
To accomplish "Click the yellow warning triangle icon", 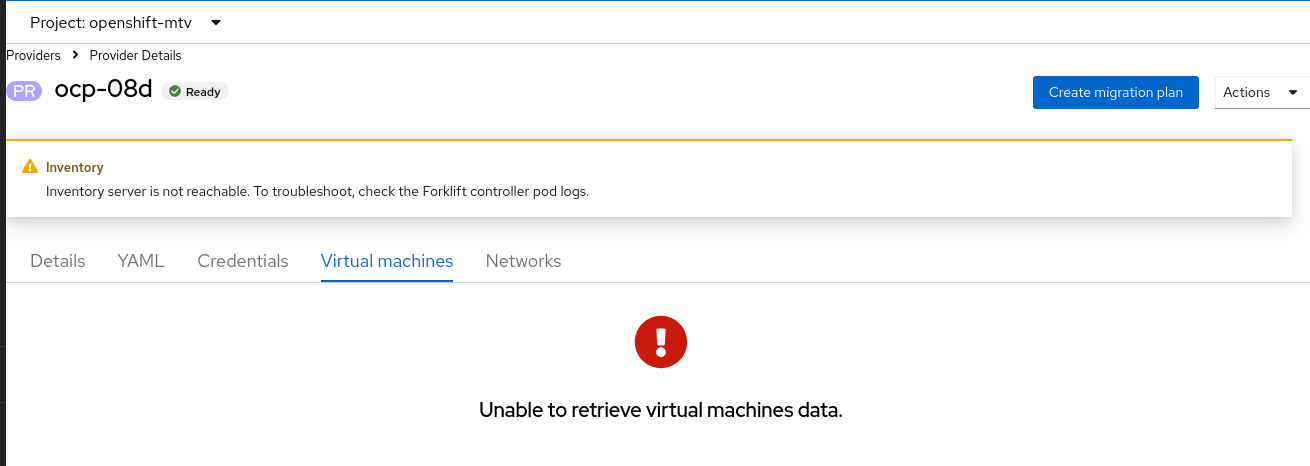I will coord(30,167).
